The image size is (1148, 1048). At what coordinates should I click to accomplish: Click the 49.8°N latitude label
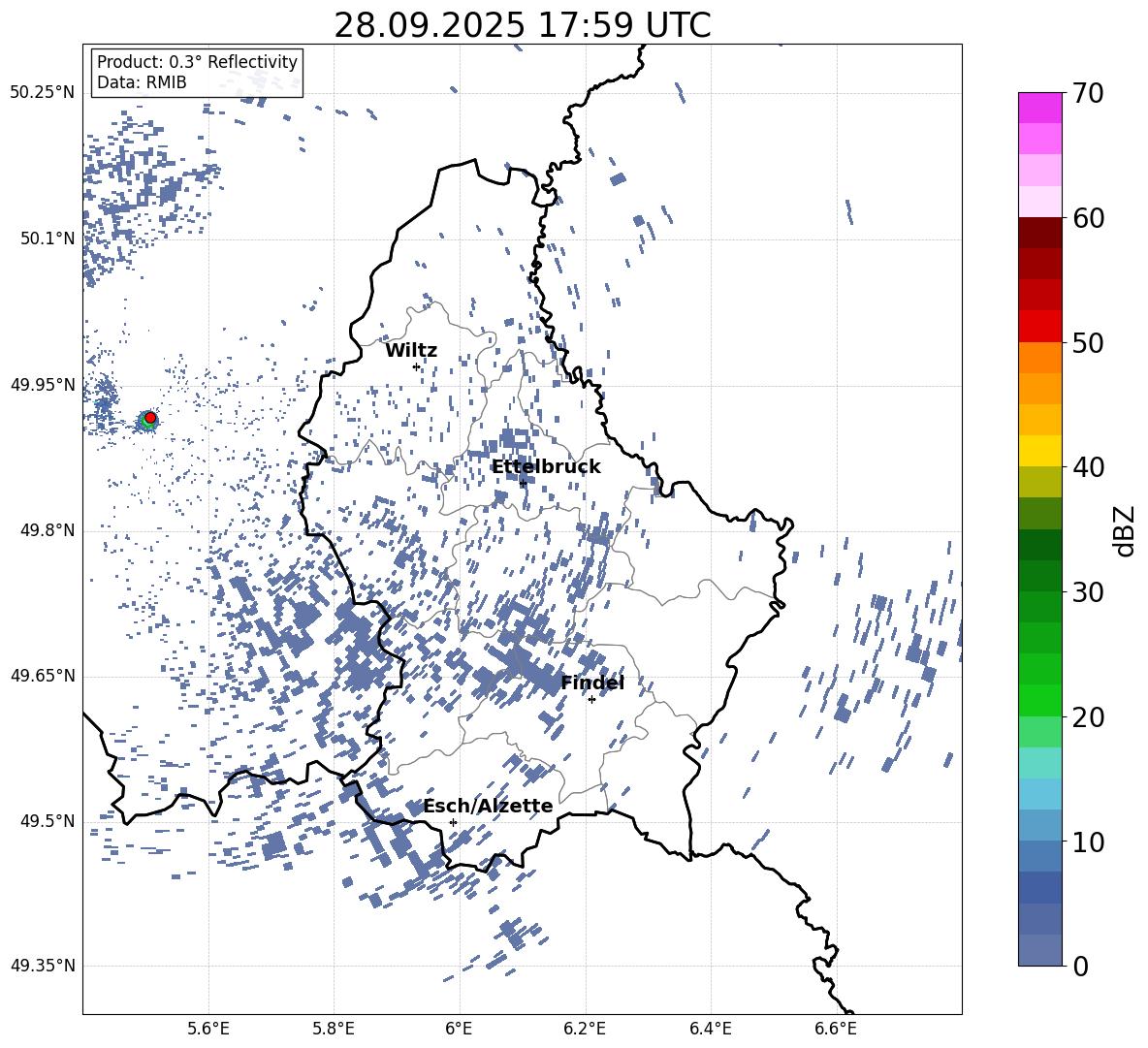[x=48, y=530]
